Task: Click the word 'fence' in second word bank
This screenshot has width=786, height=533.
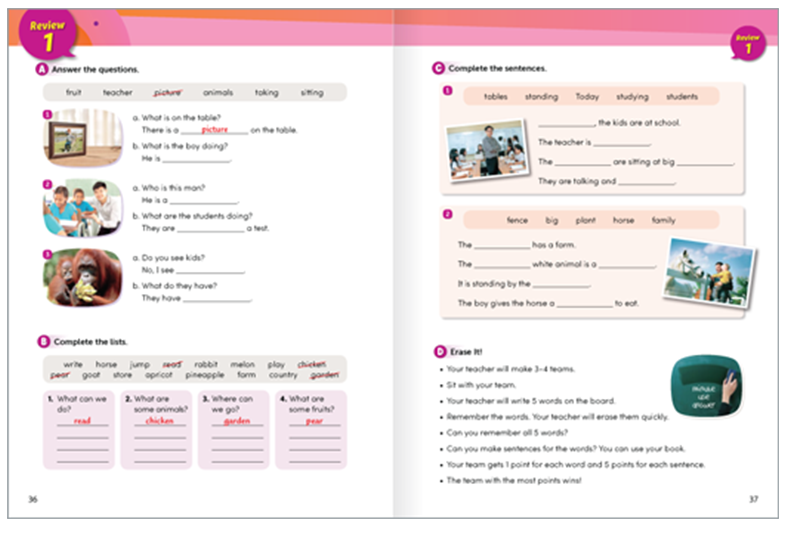Action: (x=517, y=220)
